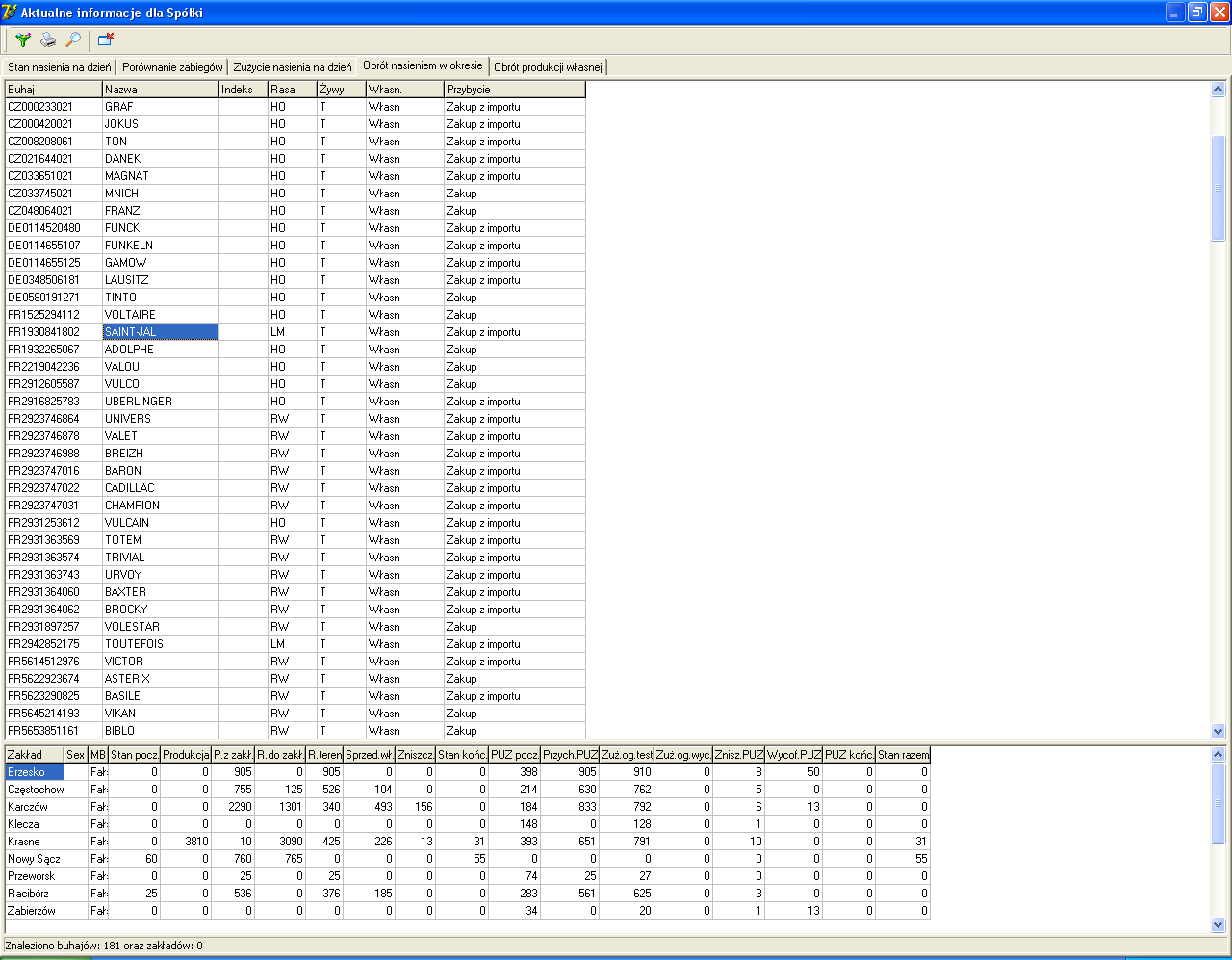Select the bull named CADILLAC
This screenshot has width=1232, height=960.
161,488
